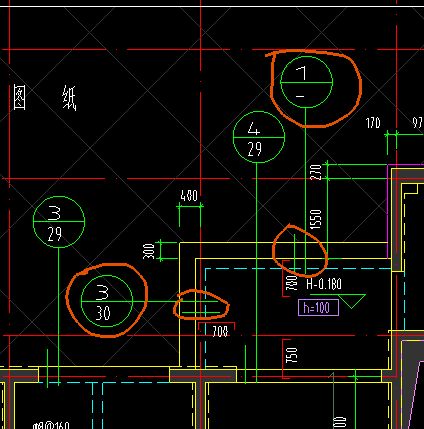Select detail callout circle 4/29
424x429 pixels.
click(x=259, y=137)
